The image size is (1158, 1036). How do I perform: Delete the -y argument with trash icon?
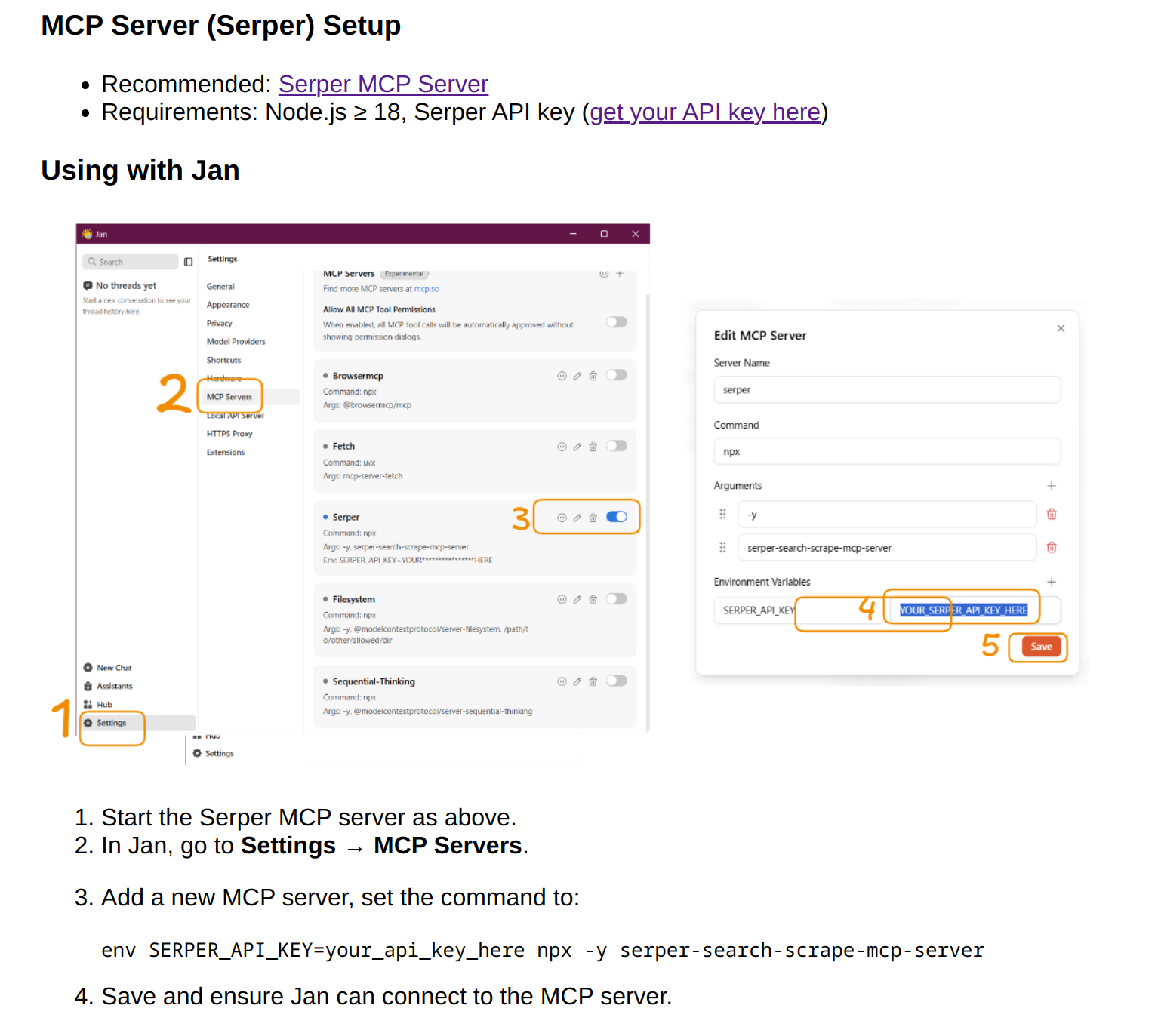[1052, 514]
